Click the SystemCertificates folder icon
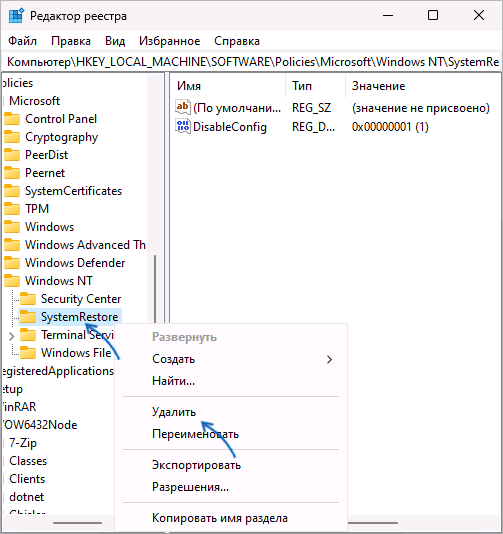 pos(12,191)
